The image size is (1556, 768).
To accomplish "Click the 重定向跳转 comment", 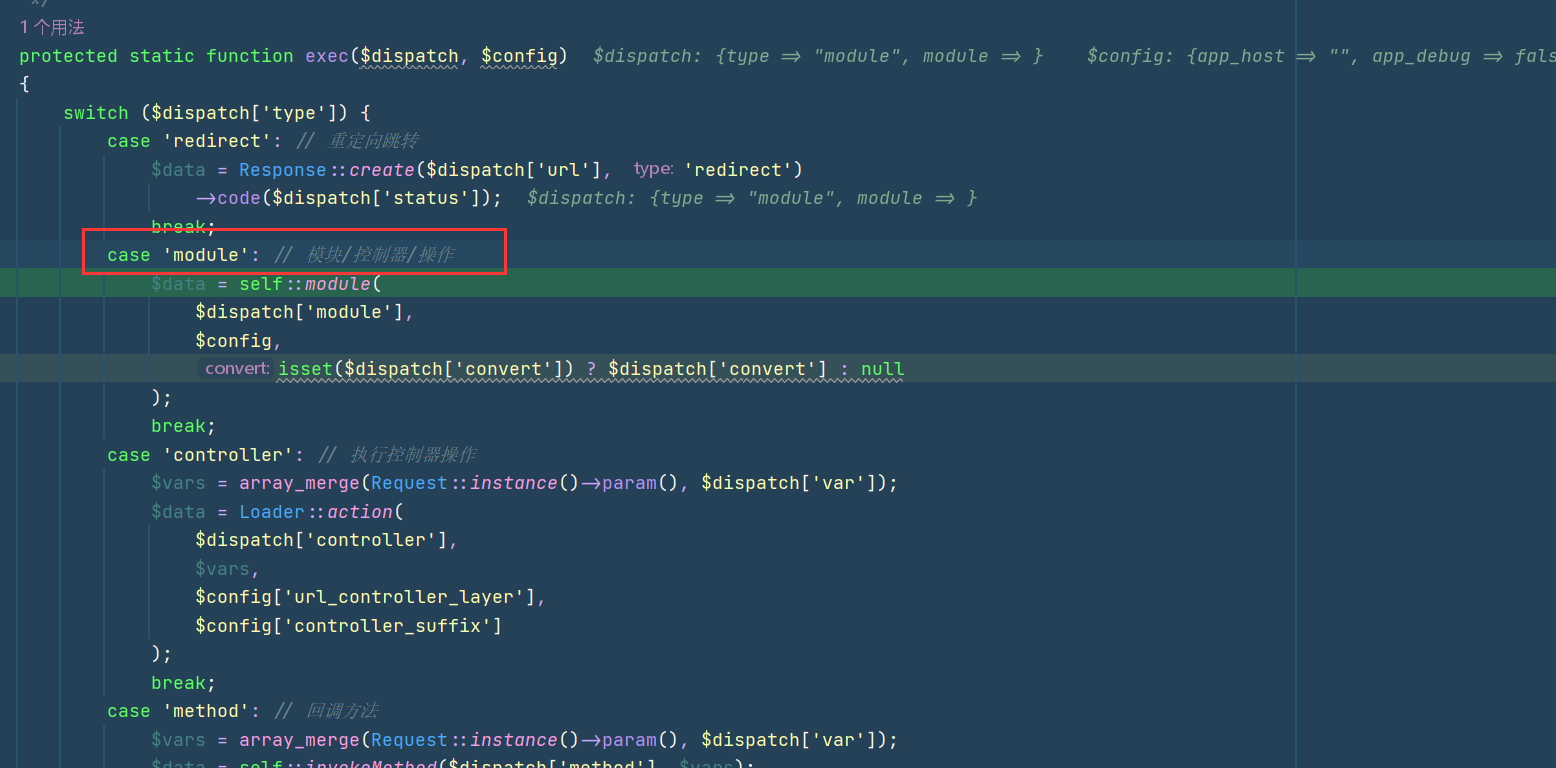I will pos(373,141).
